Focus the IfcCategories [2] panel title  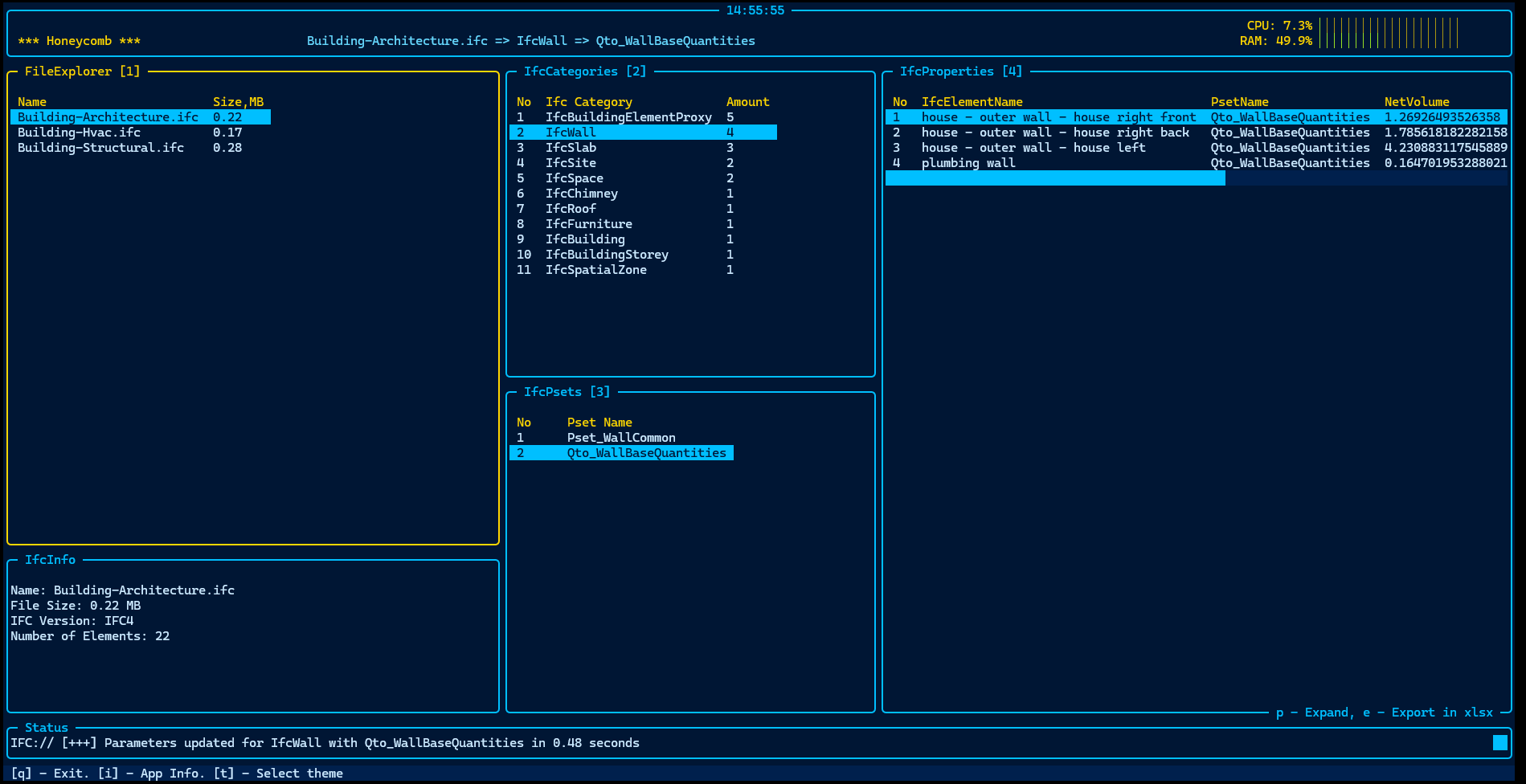click(584, 71)
